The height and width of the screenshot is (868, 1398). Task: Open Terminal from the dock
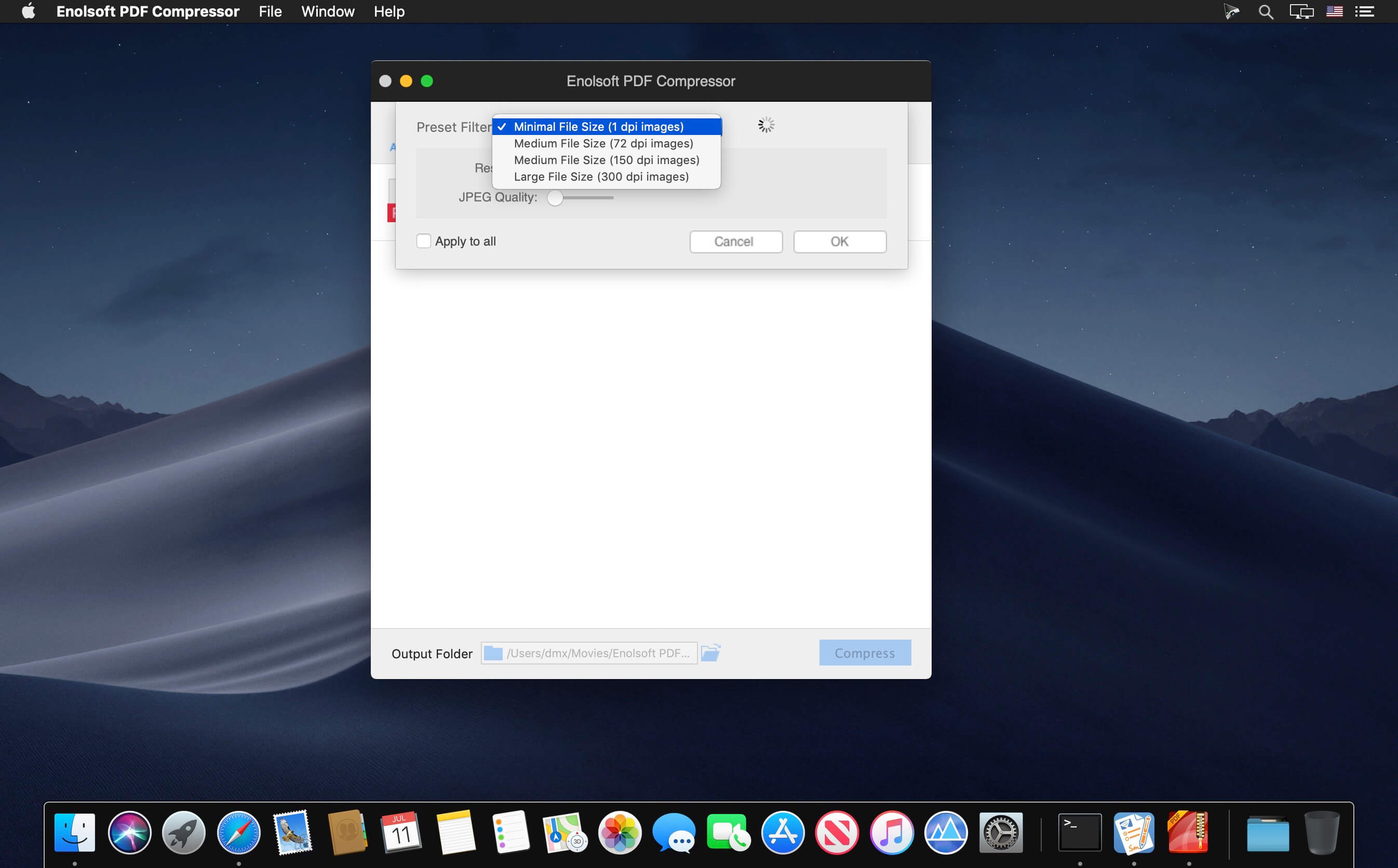[1079, 832]
